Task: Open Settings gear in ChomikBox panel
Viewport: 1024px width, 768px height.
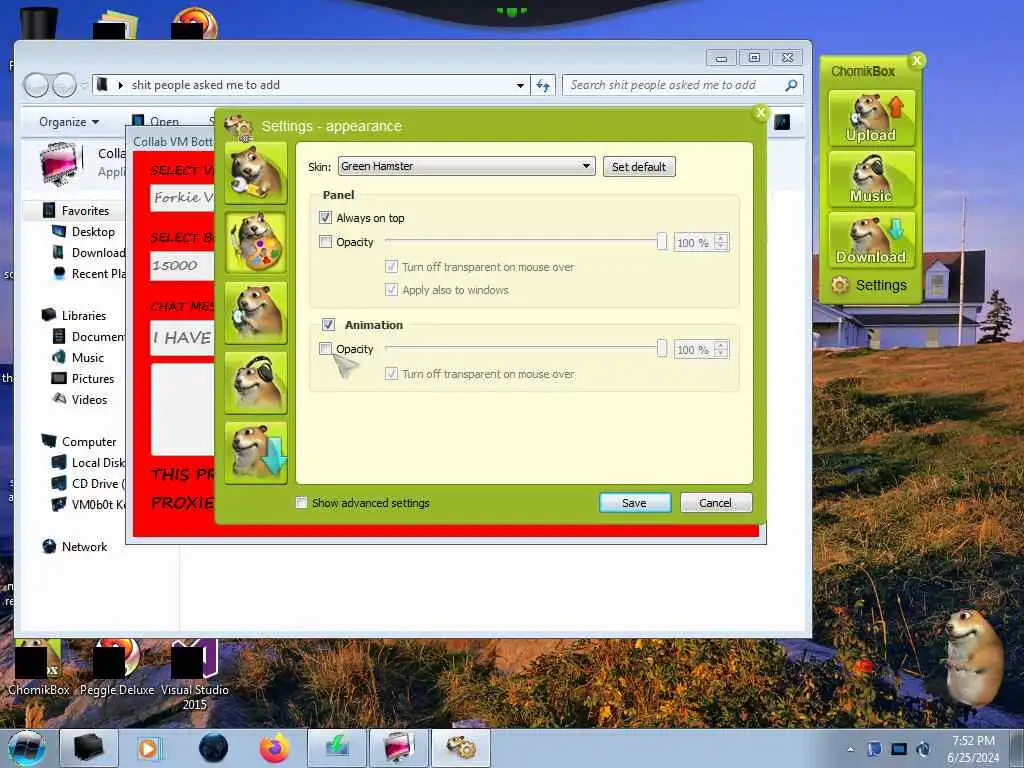Action: point(869,285)
